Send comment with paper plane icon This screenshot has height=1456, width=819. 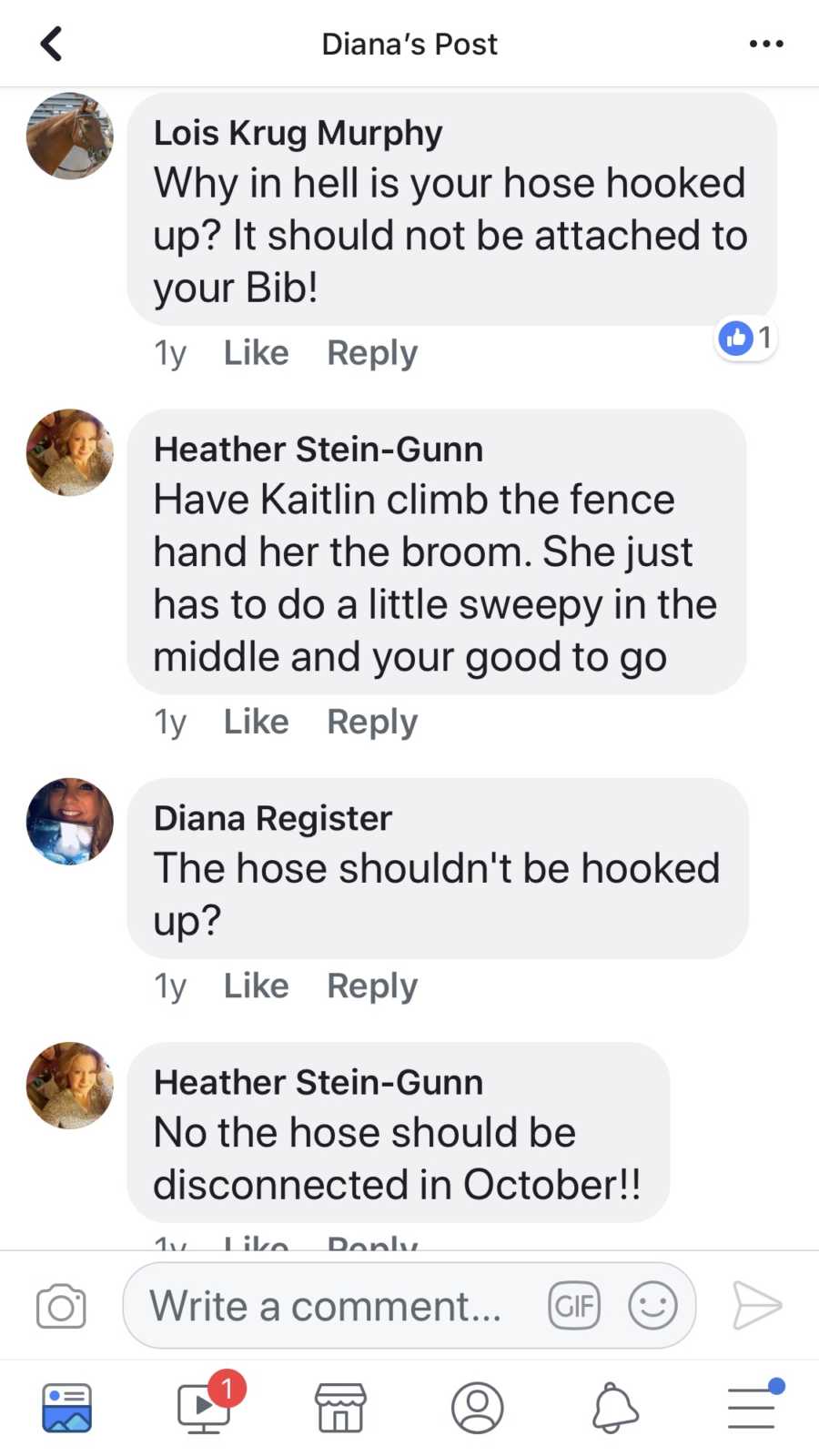click(x=757, y=1306)
